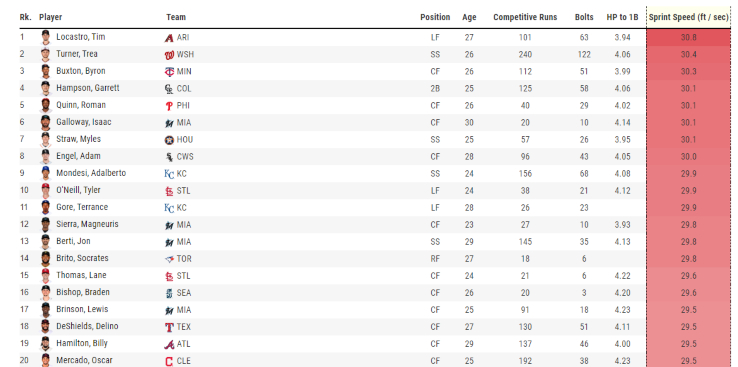Click the Toronto Blue Jays logo
The height and width of the screenshot is (367, 738).
169,259
